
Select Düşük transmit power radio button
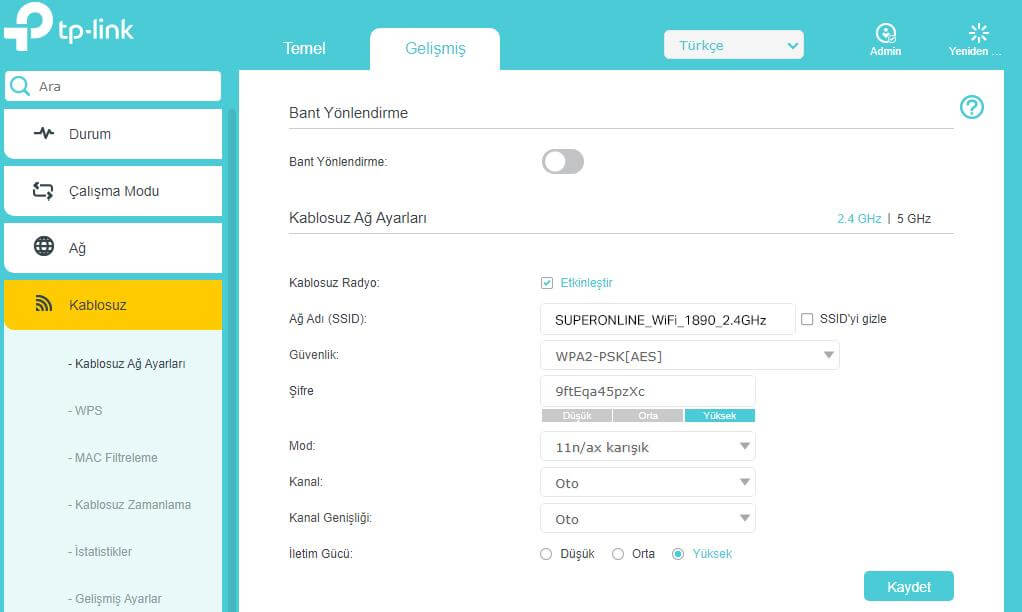[x=546, y=554]
